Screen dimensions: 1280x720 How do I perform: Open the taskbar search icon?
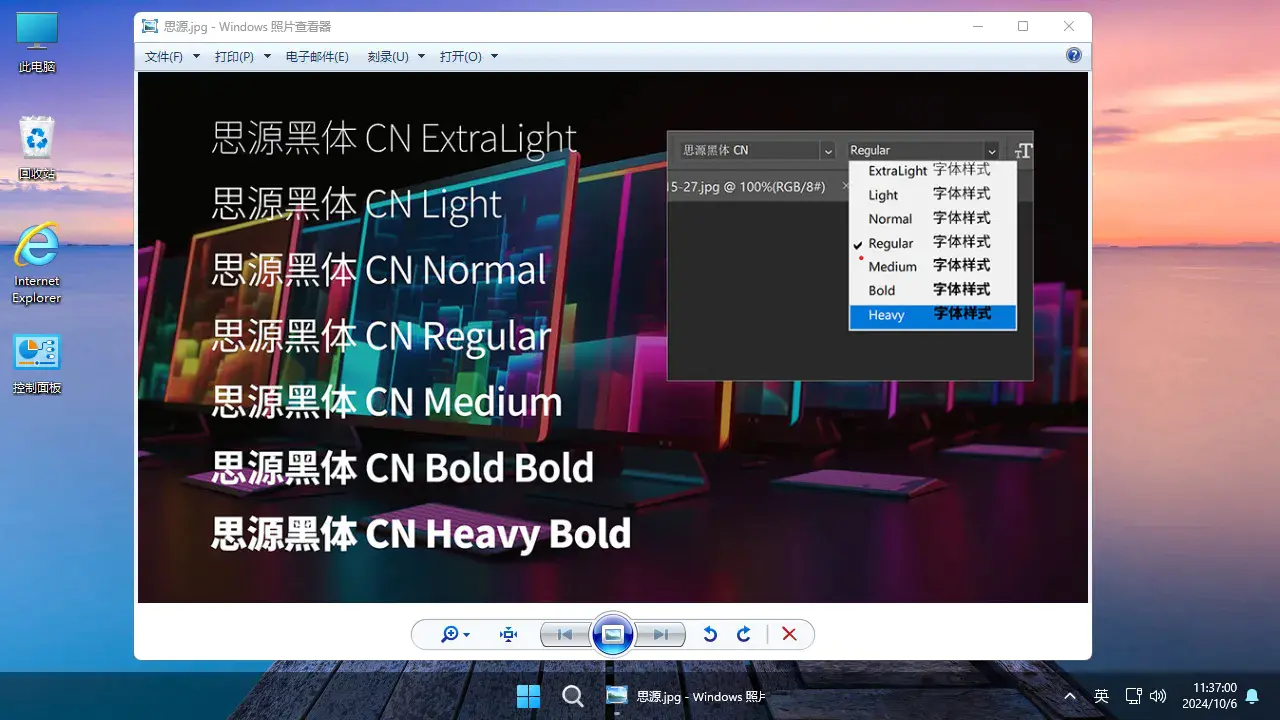(572, 696)
